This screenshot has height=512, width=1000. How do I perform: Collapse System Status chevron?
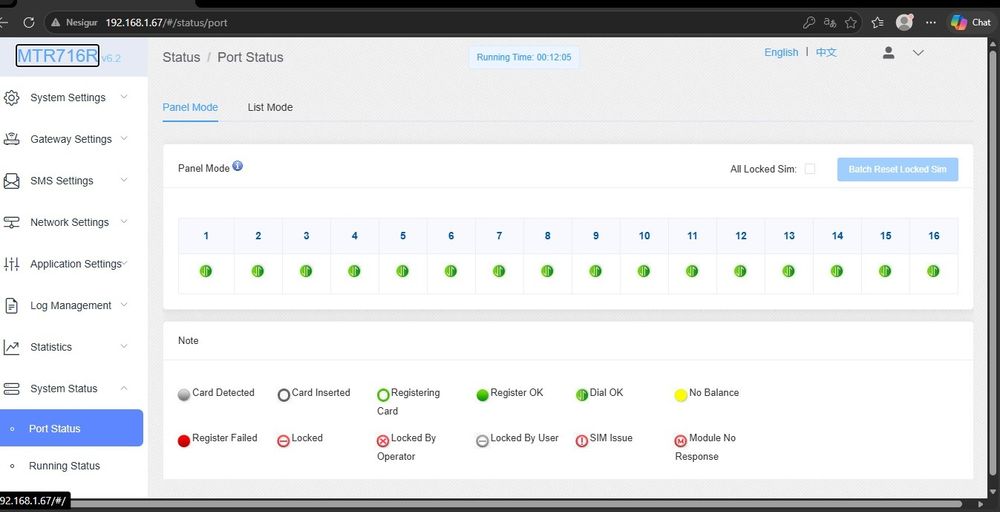pyautogui.click(x=124, y=388)
